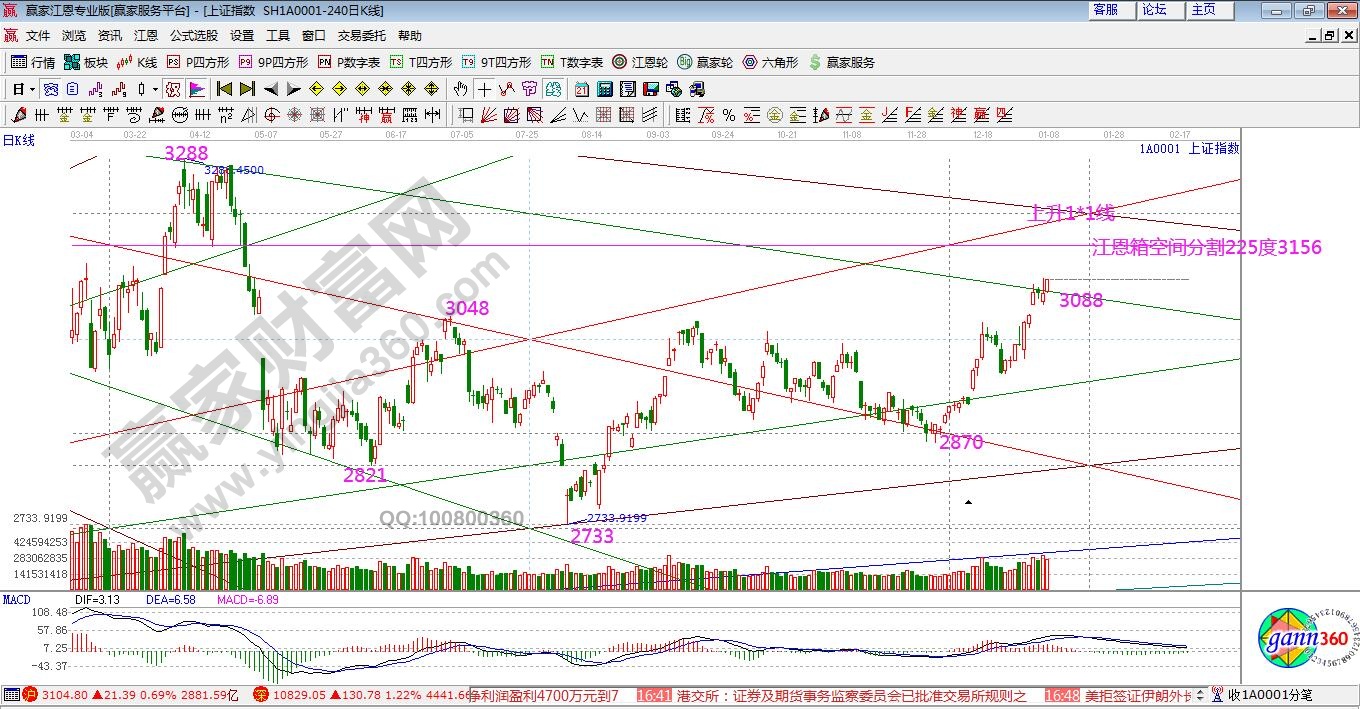
Task: Toggle the percent (%) line tool
Action: [x=728, y=115]
